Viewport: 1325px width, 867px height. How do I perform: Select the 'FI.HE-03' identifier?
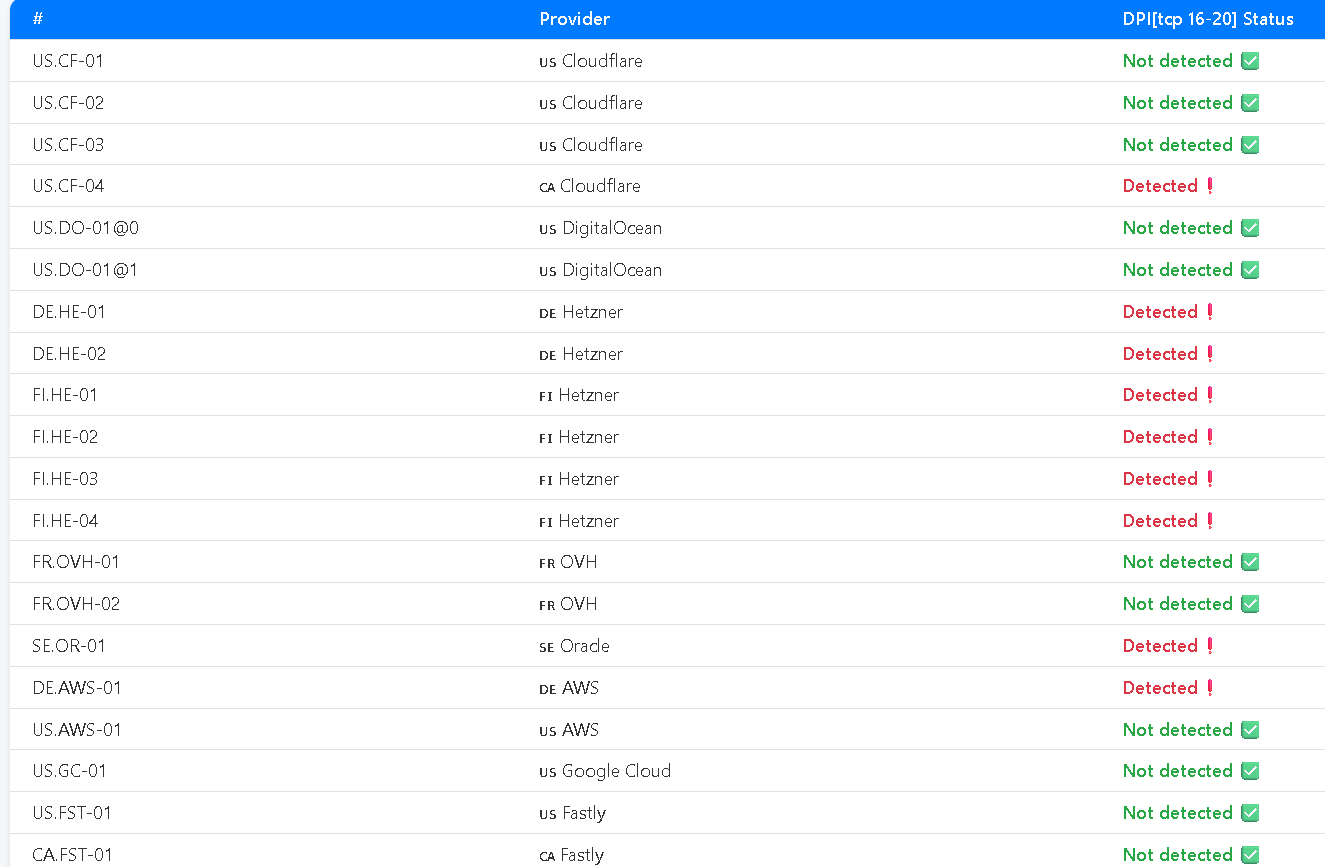click(65, 479)
